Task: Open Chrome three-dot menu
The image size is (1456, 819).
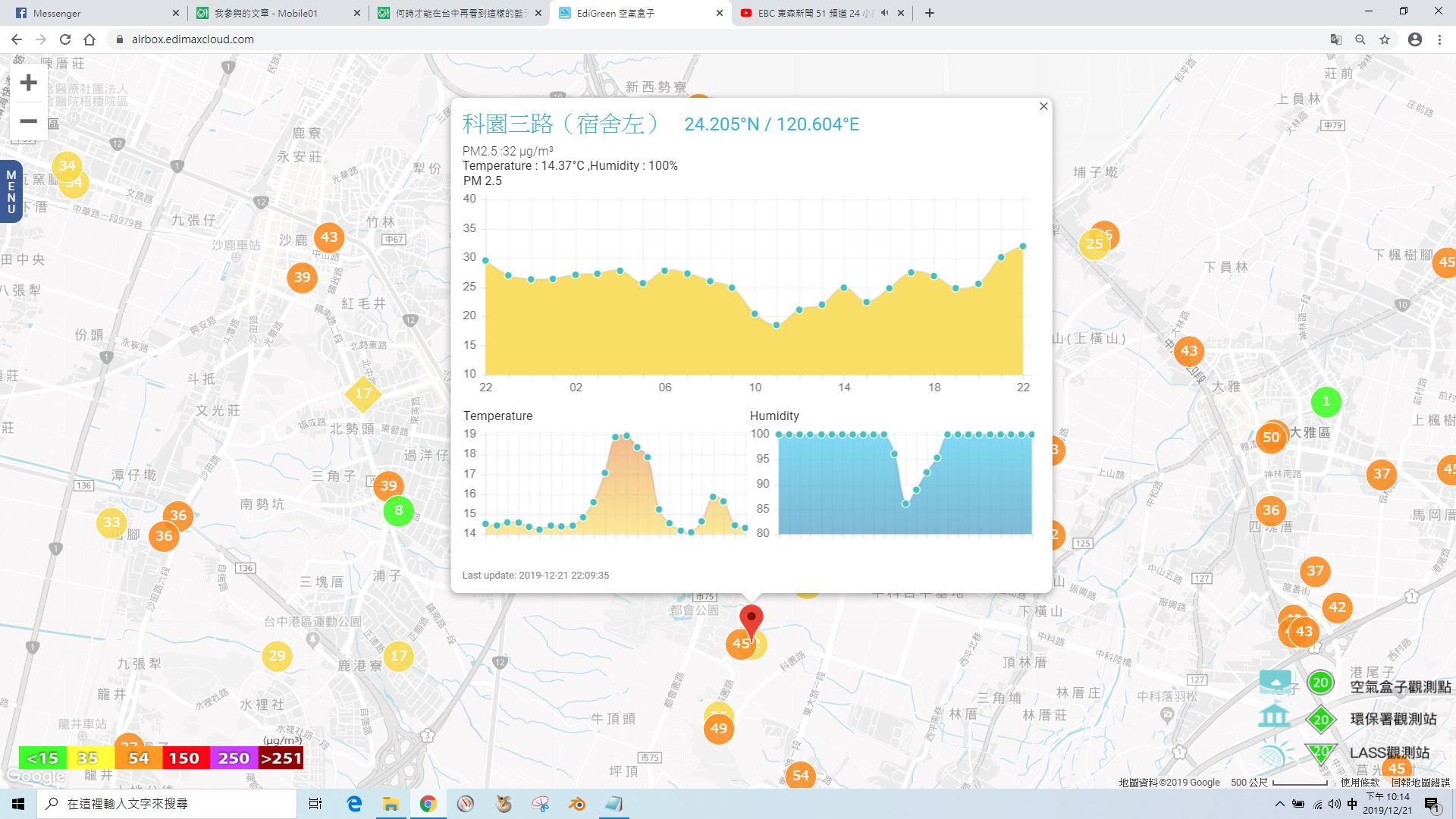Action: [x=1439, y=39]
